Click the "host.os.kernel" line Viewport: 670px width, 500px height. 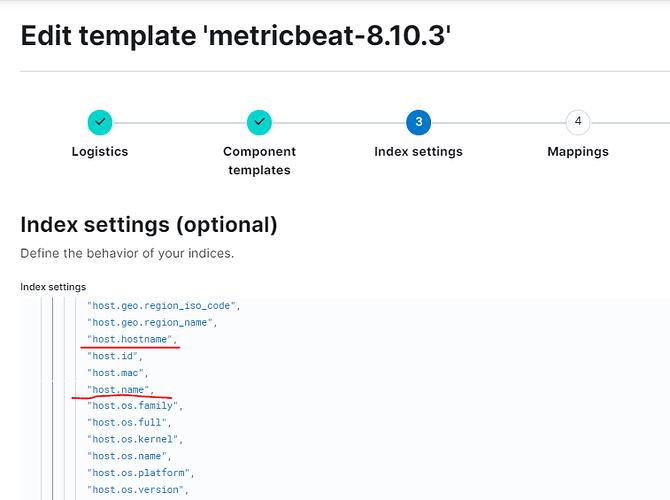[x=136, y=439]
